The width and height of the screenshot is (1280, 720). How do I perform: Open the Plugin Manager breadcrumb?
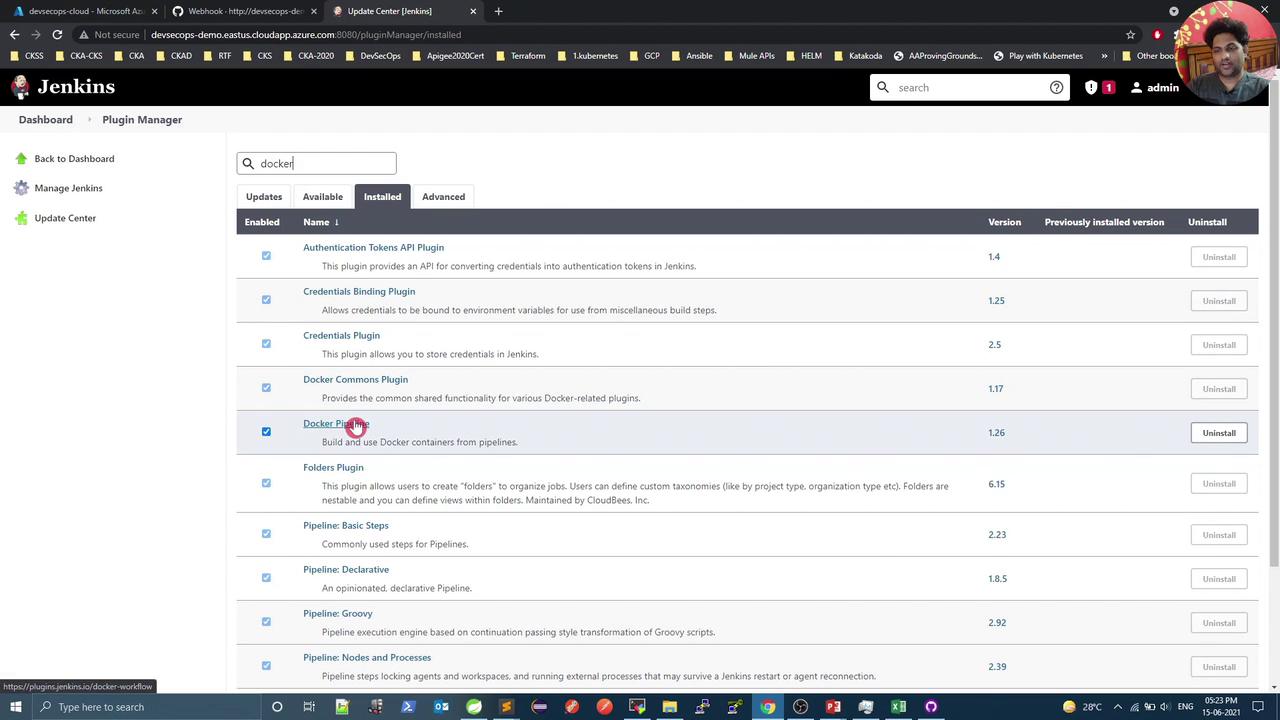[x=142, y=120]
